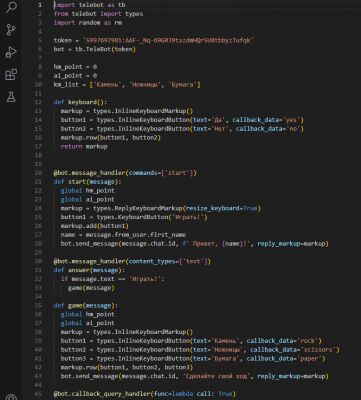
Task: Click the 'return markup' line
Action: pyautogui.click(x=84, y=146)
